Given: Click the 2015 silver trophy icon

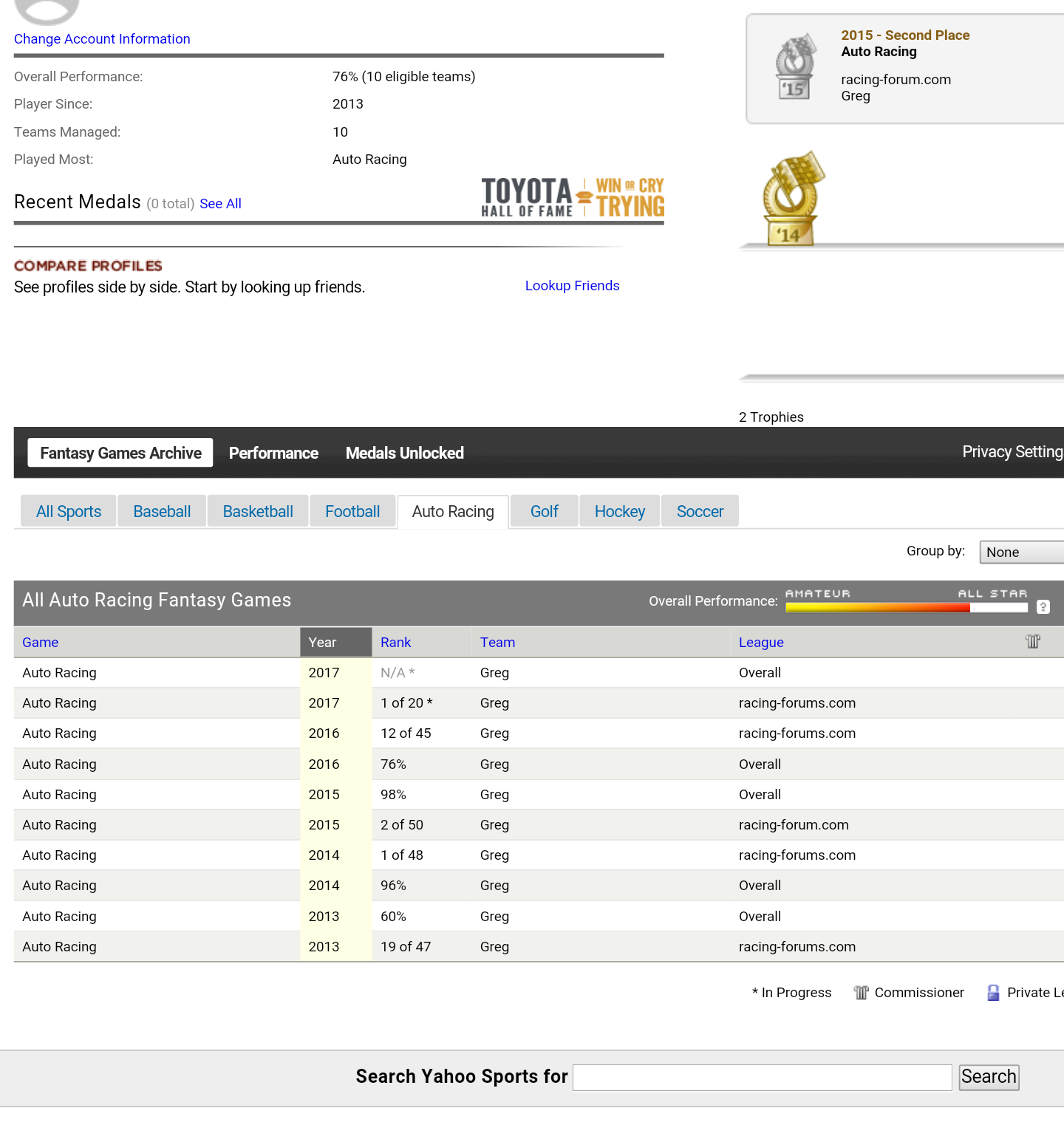Looking at the screenshot, I should pos(794,68).
